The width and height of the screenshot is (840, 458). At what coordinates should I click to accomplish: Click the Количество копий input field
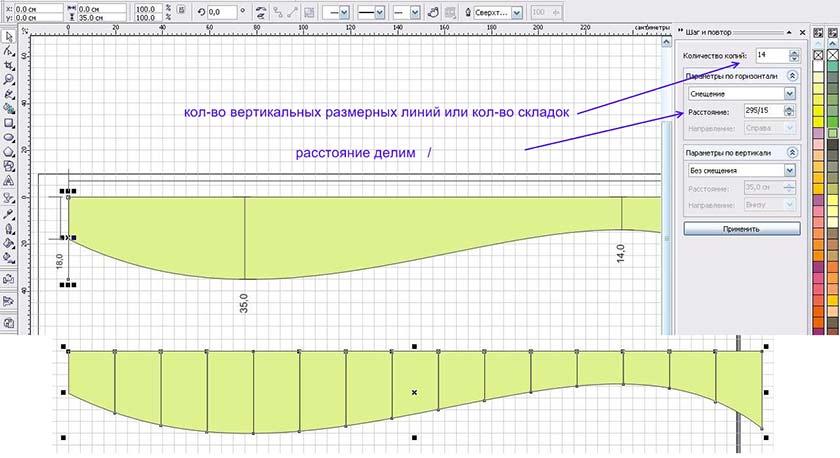point(770,56)
